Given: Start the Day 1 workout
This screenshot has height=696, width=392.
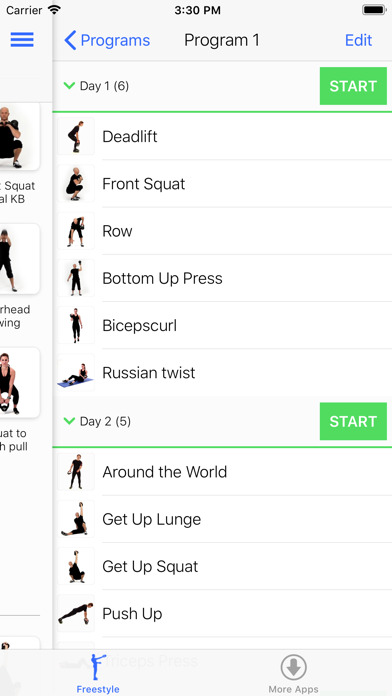Looking at the screenshot, I should 353,86.
